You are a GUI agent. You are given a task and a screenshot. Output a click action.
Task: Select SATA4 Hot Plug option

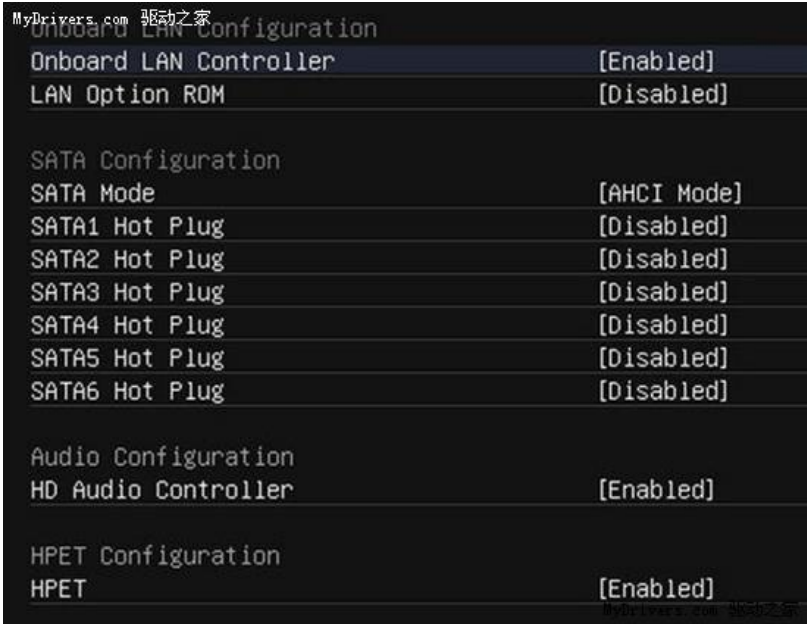pyautogui.click(x=127, y=325)
